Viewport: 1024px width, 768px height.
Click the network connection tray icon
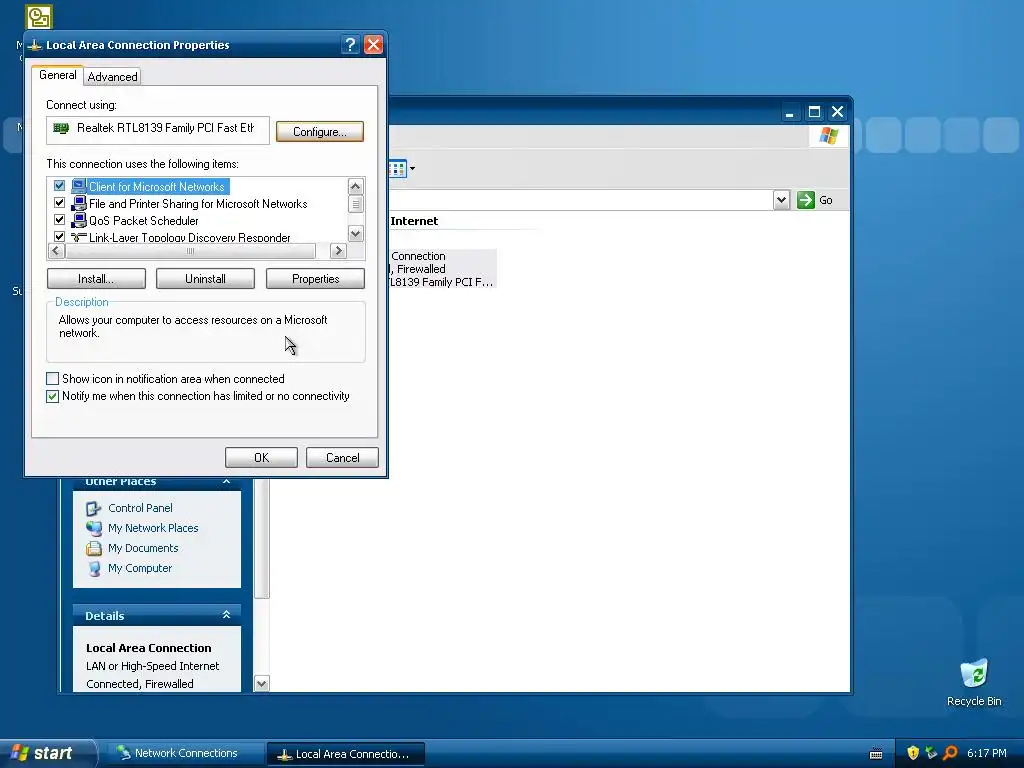pyautogui.click(x=931, y=753)
